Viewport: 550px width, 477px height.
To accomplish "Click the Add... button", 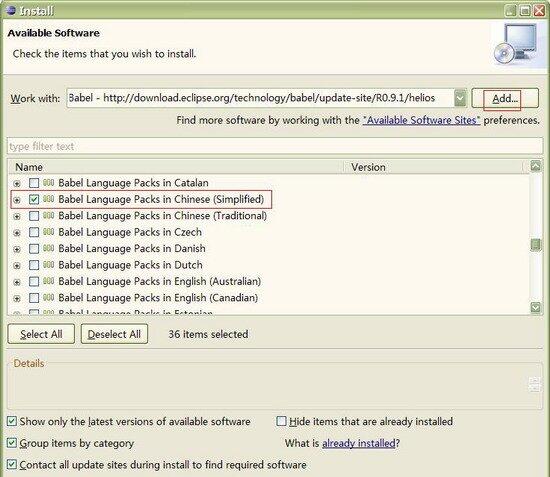I will click(505, 98).
